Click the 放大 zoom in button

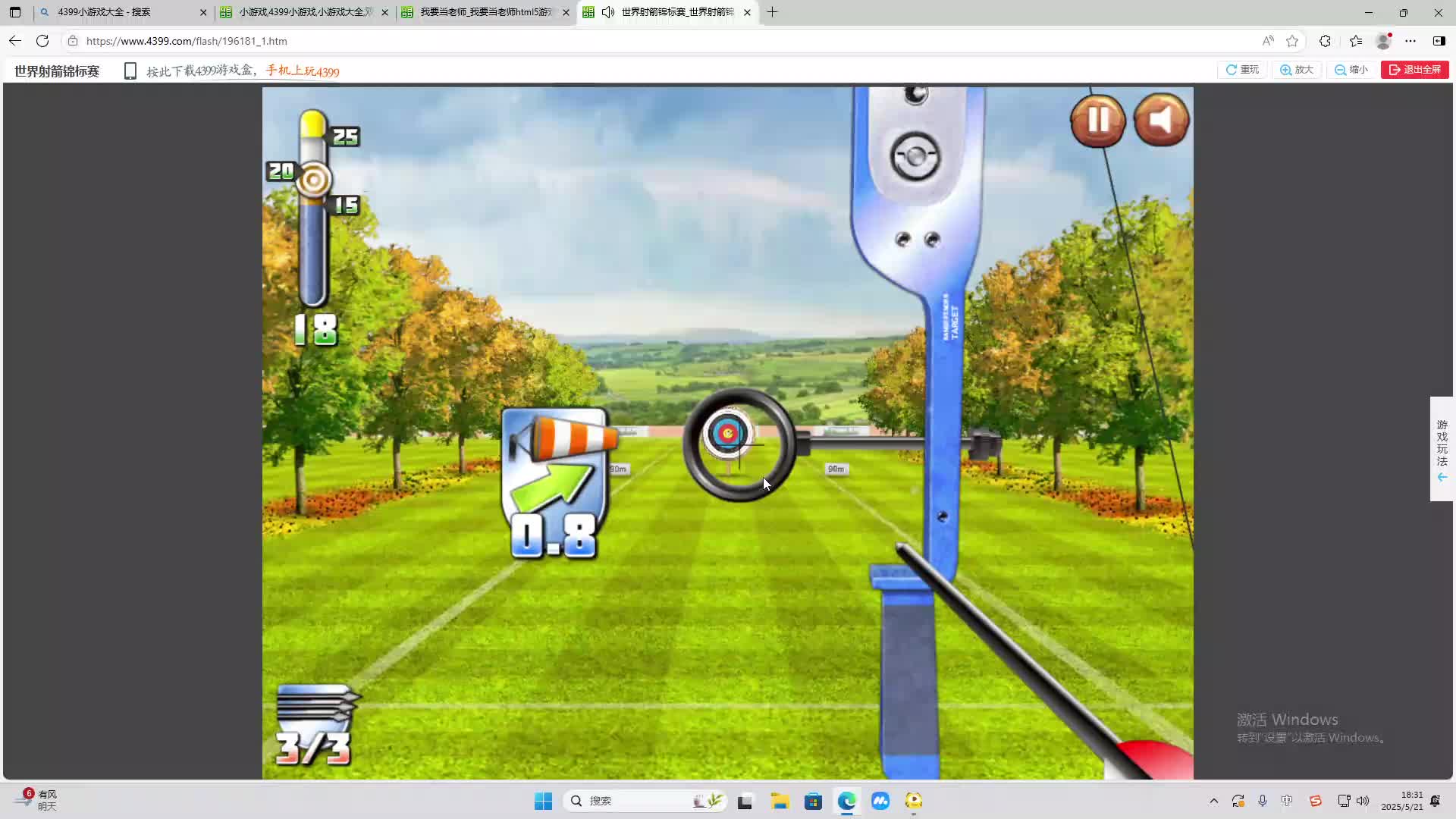click(1297, 70)
